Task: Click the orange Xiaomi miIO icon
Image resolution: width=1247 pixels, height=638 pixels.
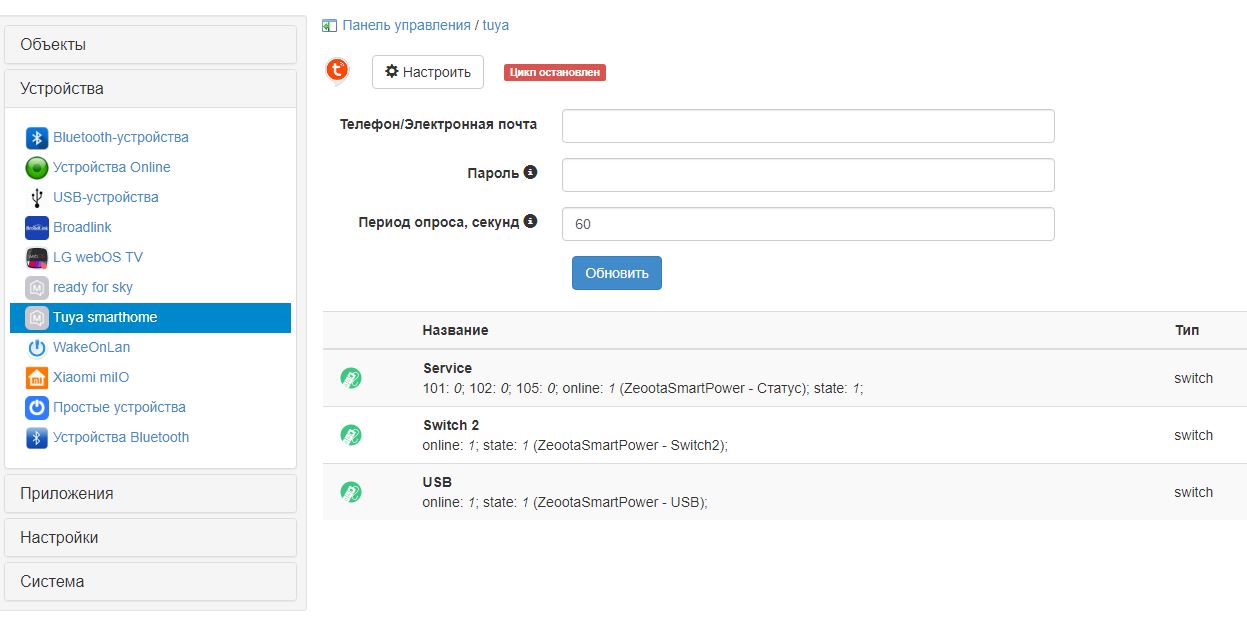Action: (x=37, y=378)
